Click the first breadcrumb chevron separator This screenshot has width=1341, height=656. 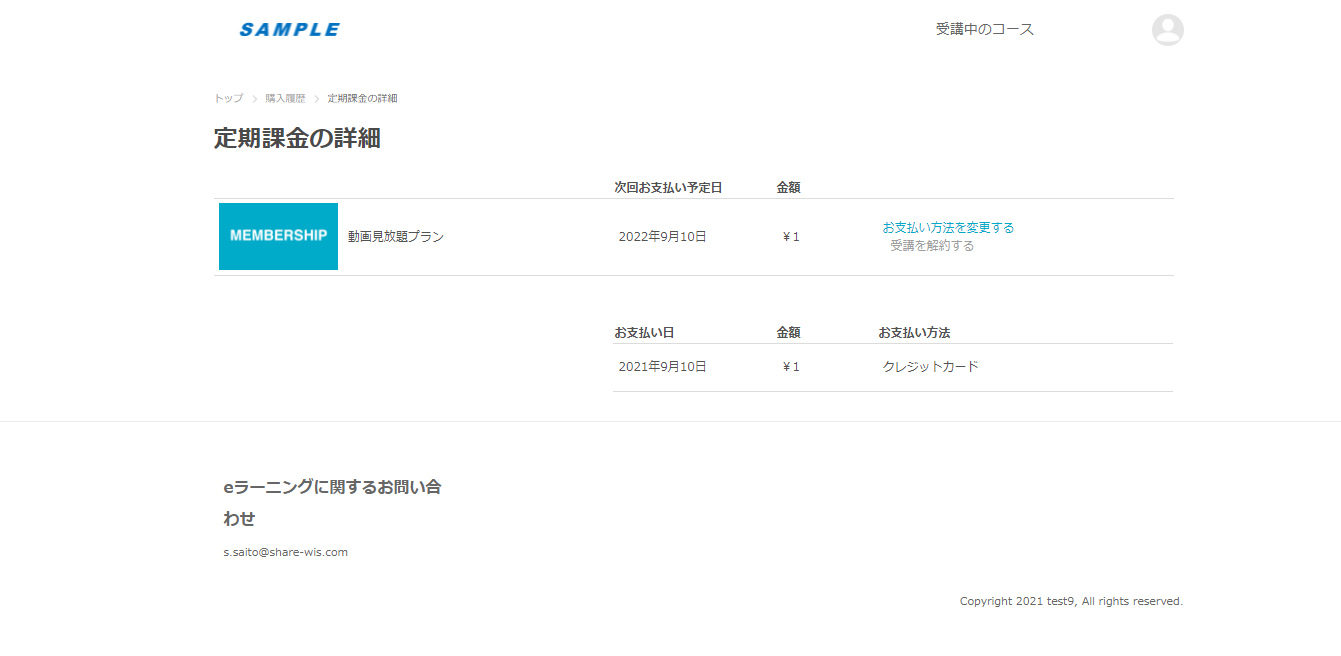pyautogui.click(x=255, y=99)
